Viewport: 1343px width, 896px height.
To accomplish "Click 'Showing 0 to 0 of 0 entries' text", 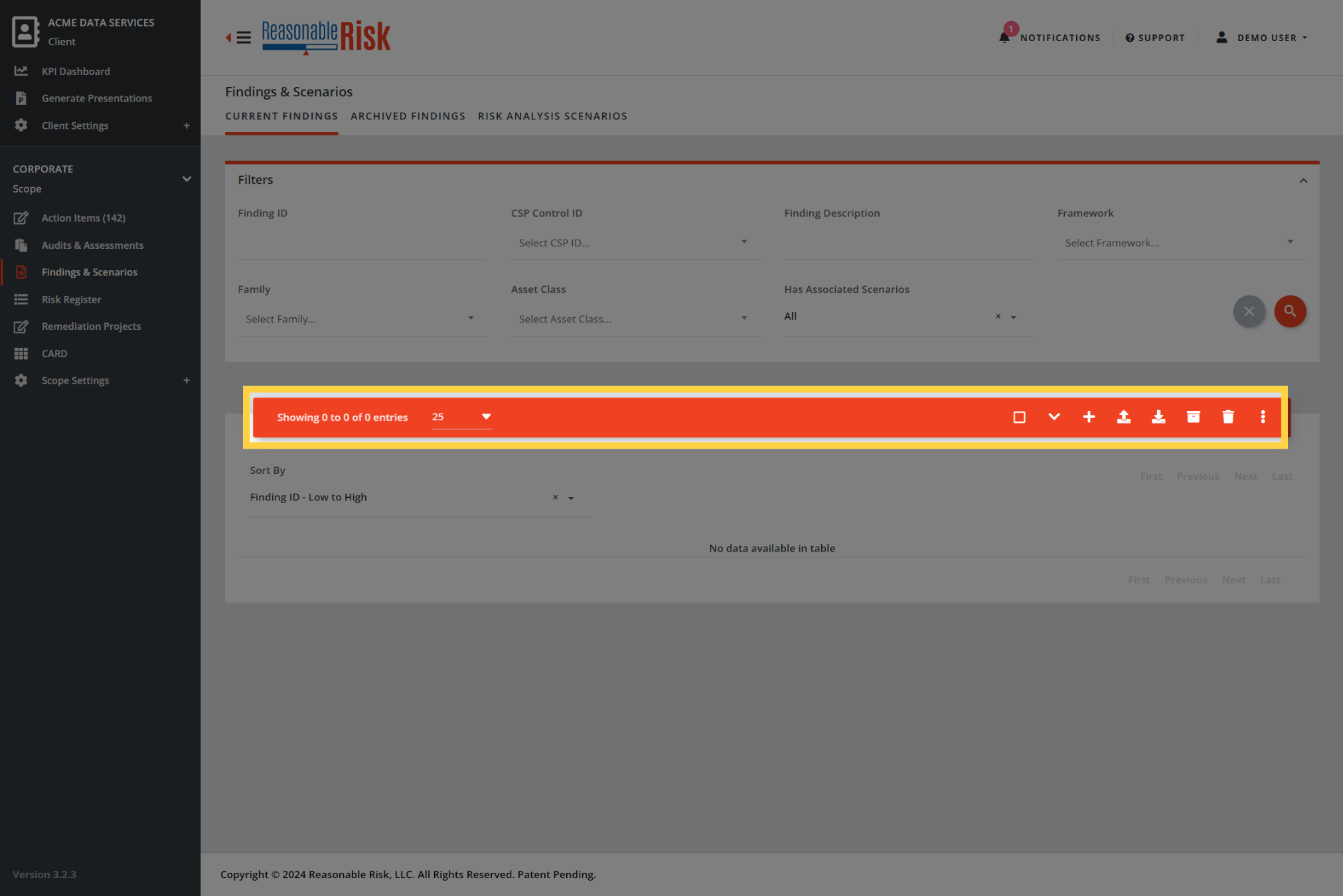I will [343, 417].
